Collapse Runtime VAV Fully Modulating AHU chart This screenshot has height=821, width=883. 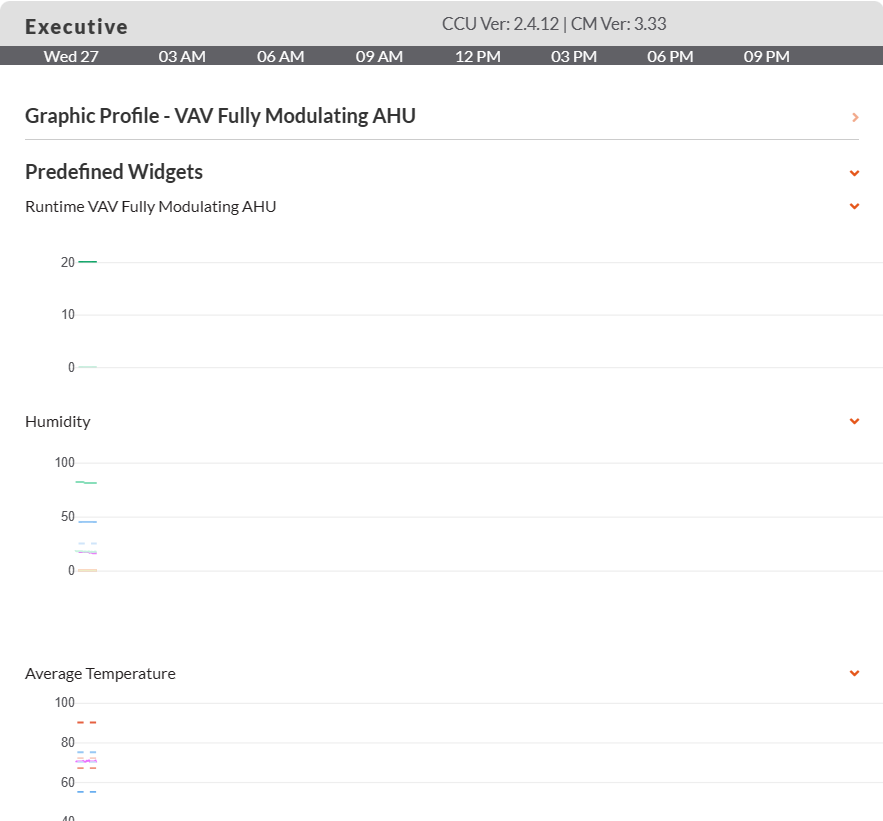pos(854,206)
